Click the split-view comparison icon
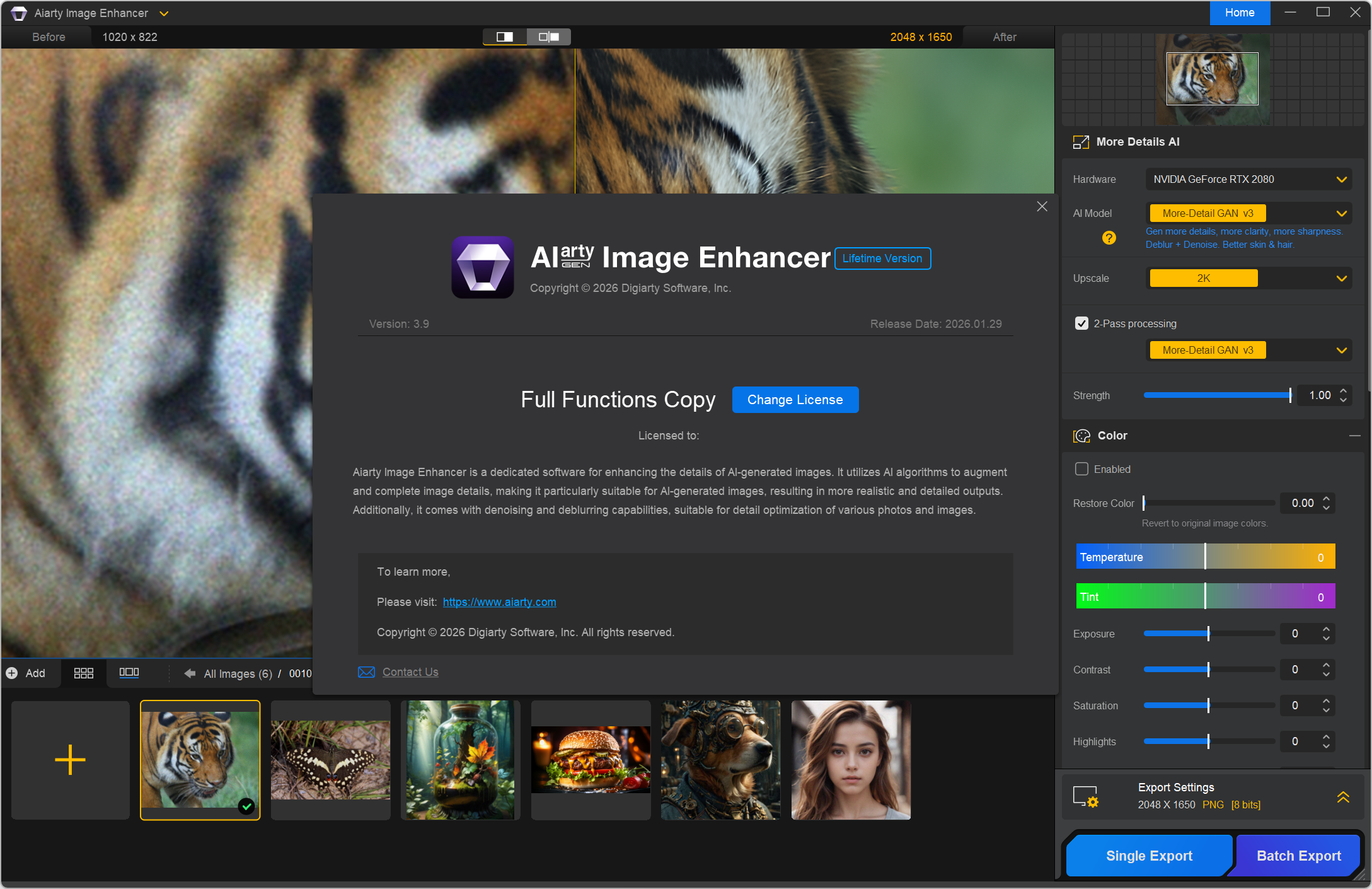The image size is (1372, 889). (x=505, y=37)
